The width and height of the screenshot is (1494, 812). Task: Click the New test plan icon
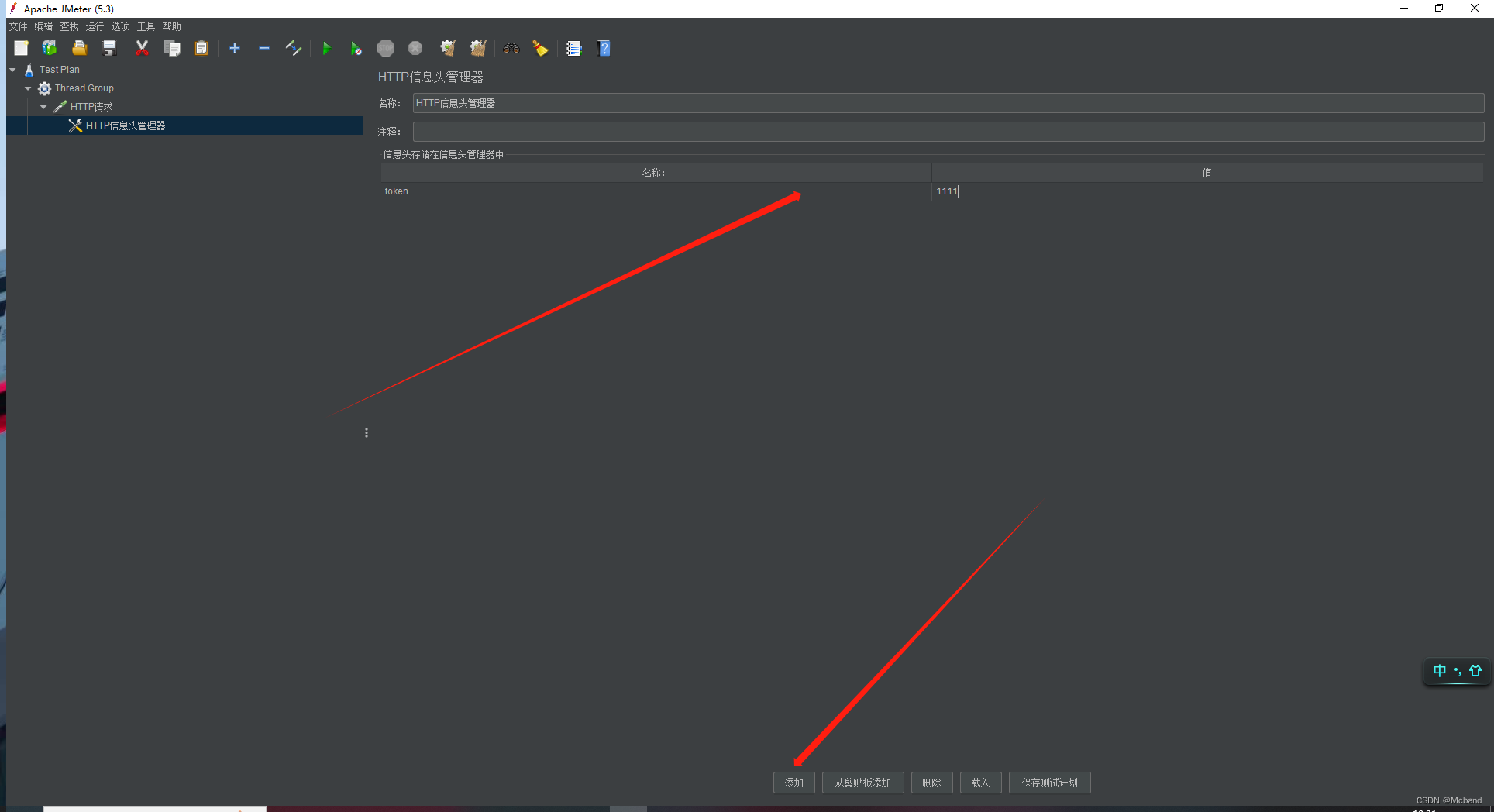[x=21, y=48]
